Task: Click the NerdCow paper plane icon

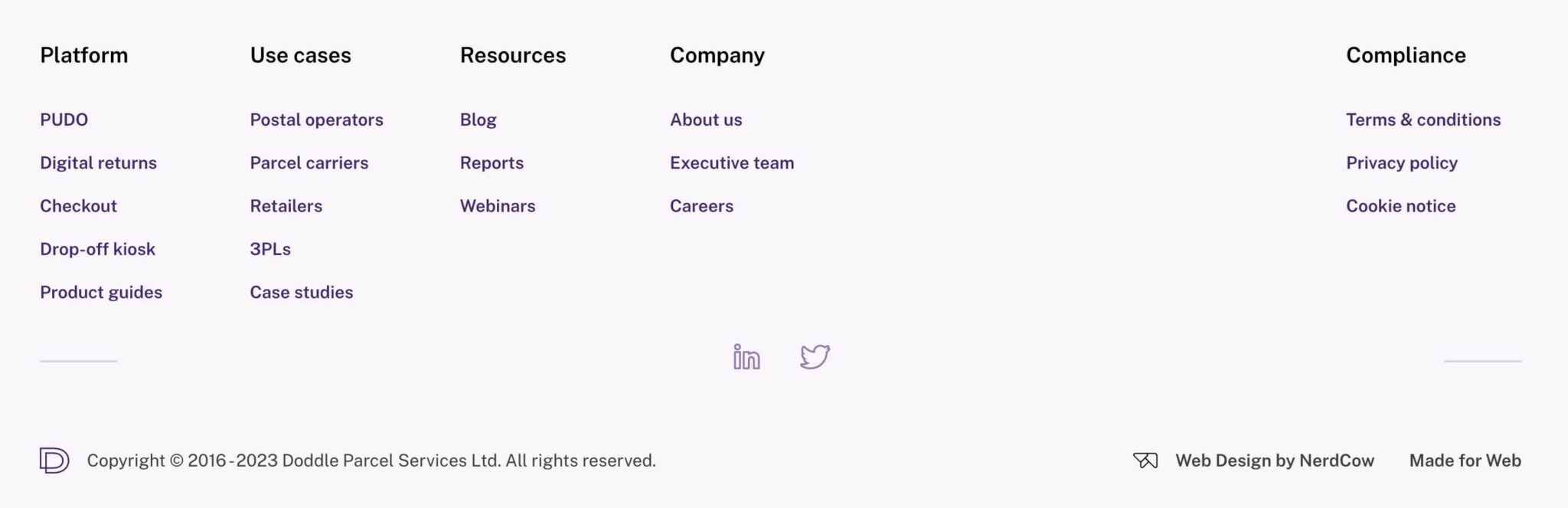Action: click(1145, 460)
